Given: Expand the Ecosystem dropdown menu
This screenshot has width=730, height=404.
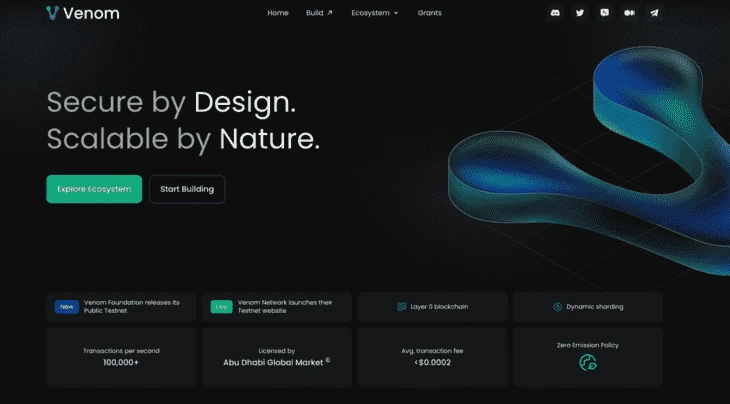Looking at the screenshot, I should coord(375,13).
